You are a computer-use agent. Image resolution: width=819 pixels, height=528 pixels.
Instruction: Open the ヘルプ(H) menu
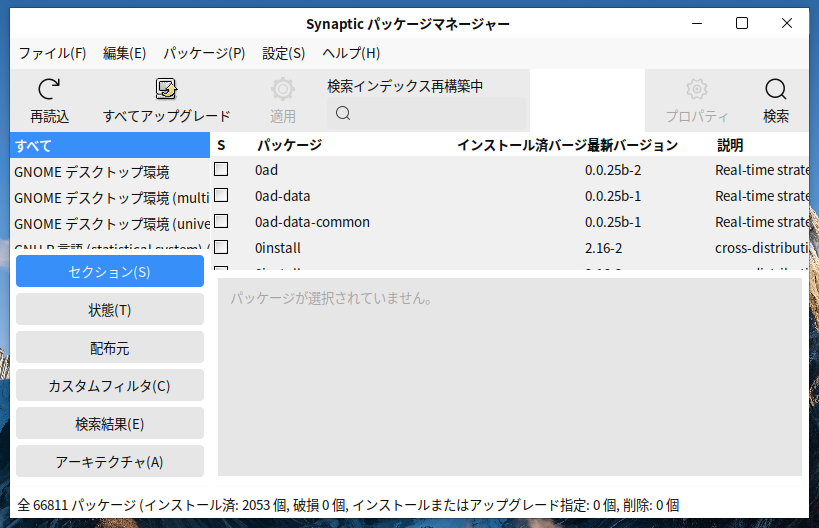click(x=351, y=53)
